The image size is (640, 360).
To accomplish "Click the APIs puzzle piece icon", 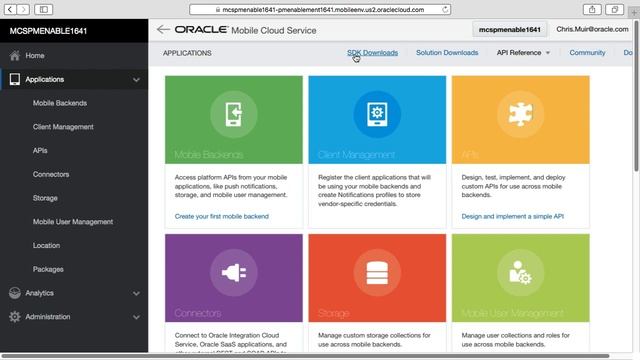I will pyautogui.click(x=520, y=114).
